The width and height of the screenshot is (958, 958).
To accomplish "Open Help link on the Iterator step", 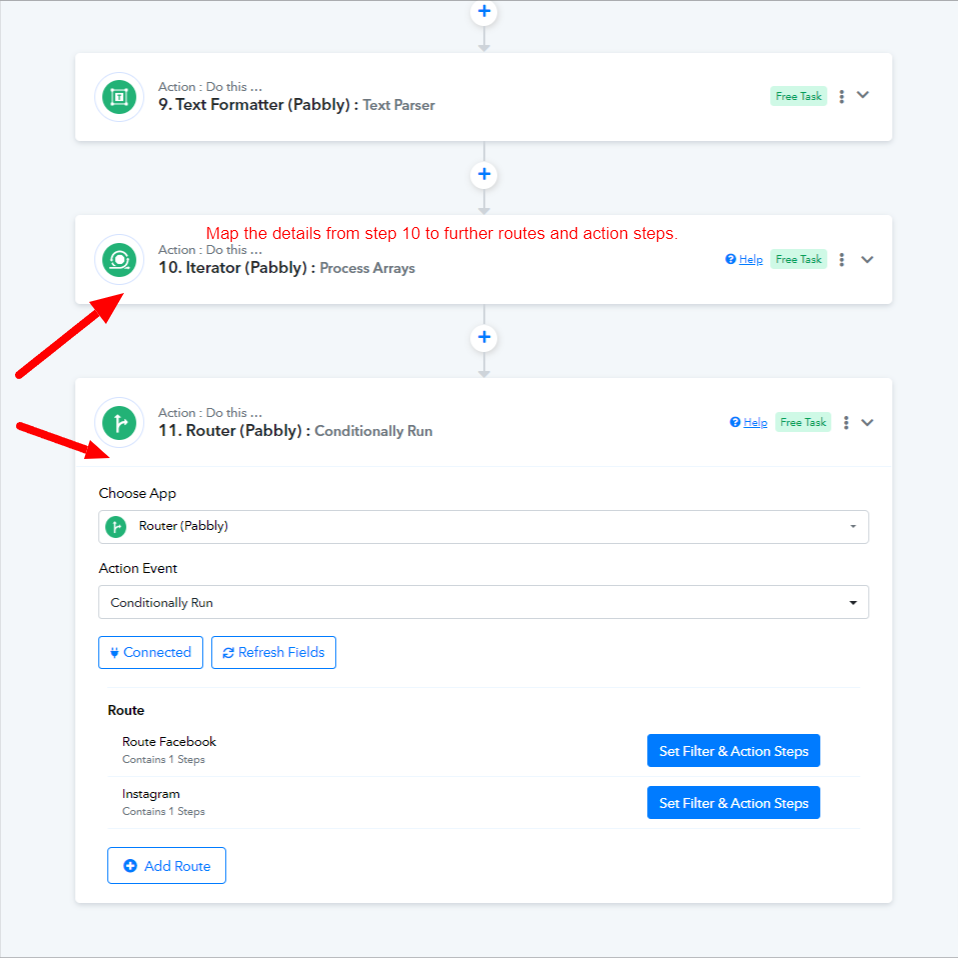I will (x=744, y=260).
